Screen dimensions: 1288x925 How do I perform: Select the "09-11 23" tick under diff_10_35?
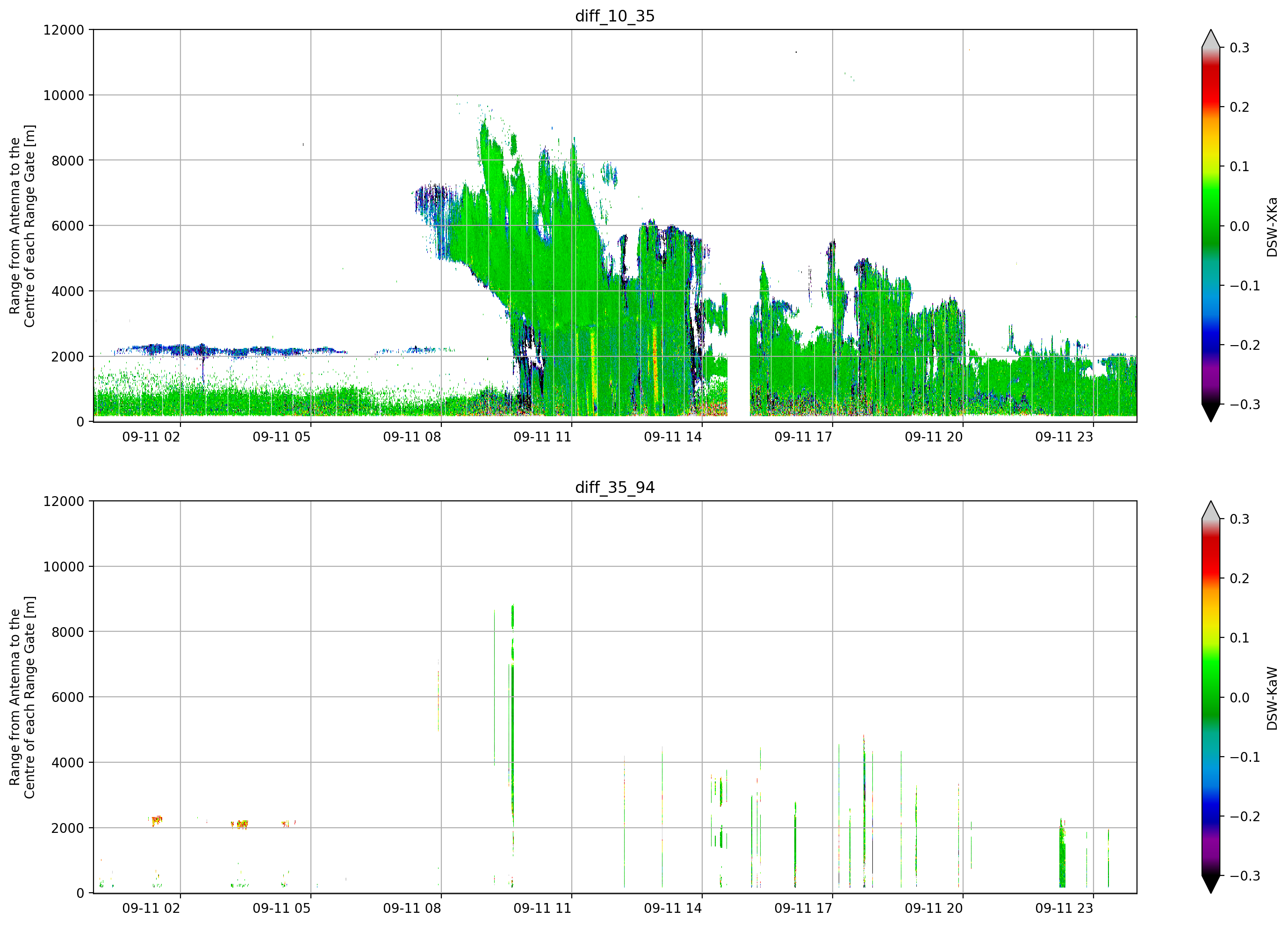point(1064,437)
